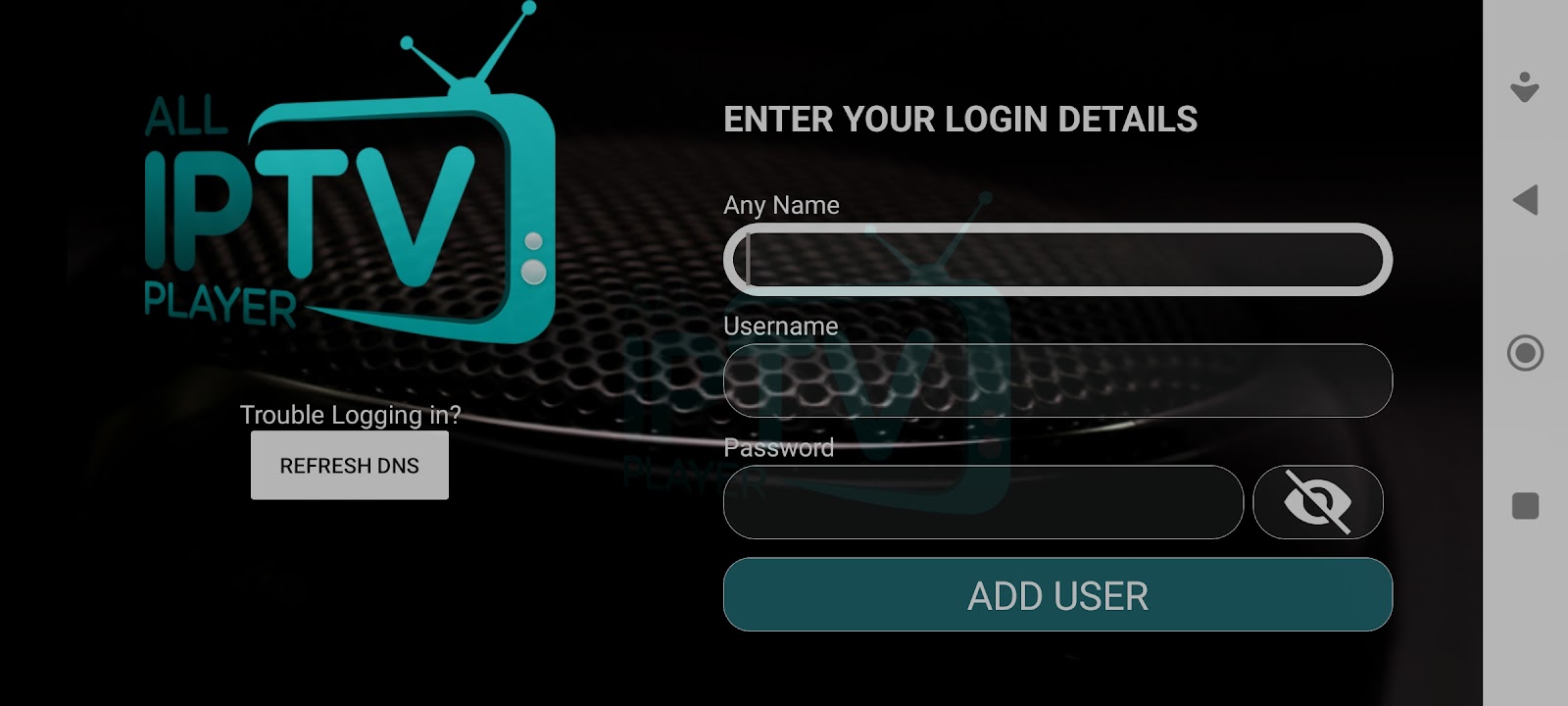Click the All IPTV Player TV logo
The width and height of the screenshot is (1568, 706).
(x=350, y=174)
